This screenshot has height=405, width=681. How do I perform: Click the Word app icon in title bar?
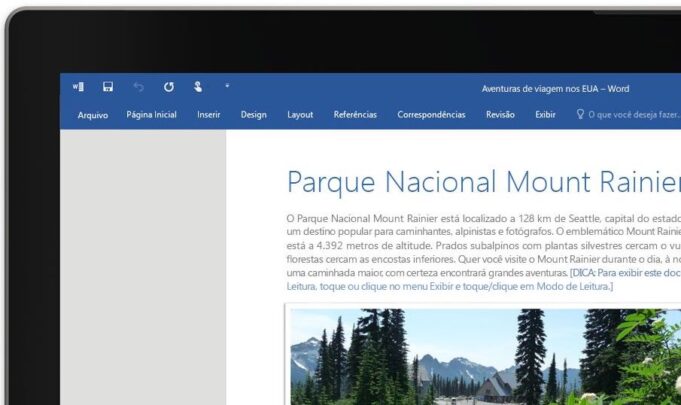[79, 87]
